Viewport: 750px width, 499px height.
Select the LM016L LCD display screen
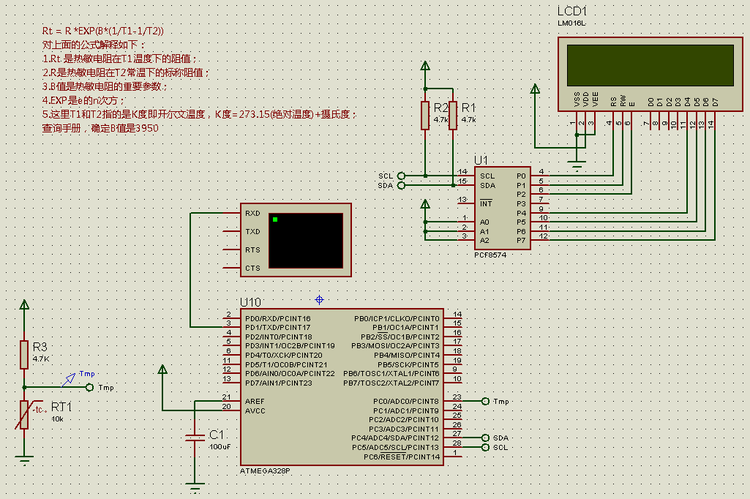pos(650,64)
